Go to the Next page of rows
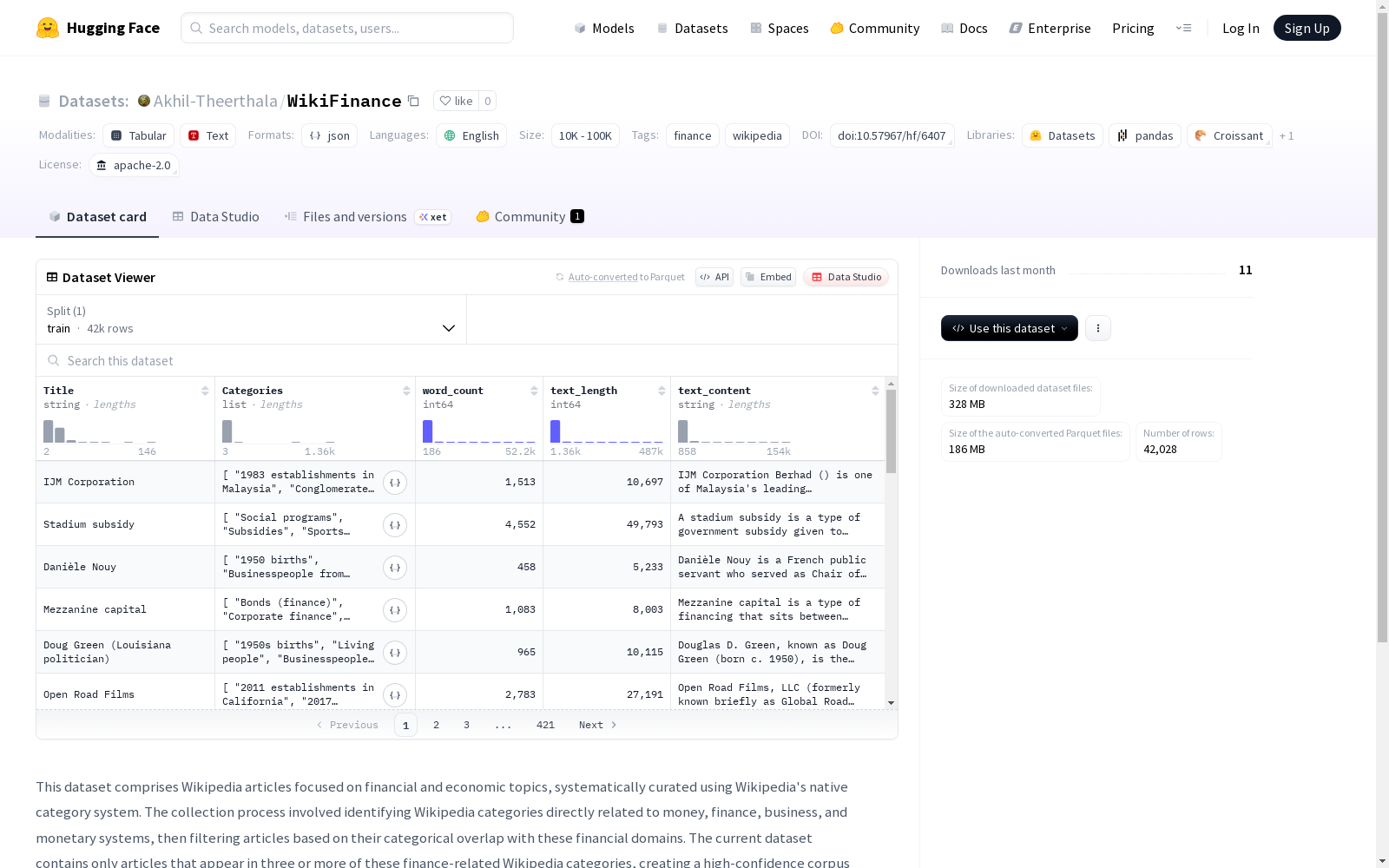 (x=597, y=725)
